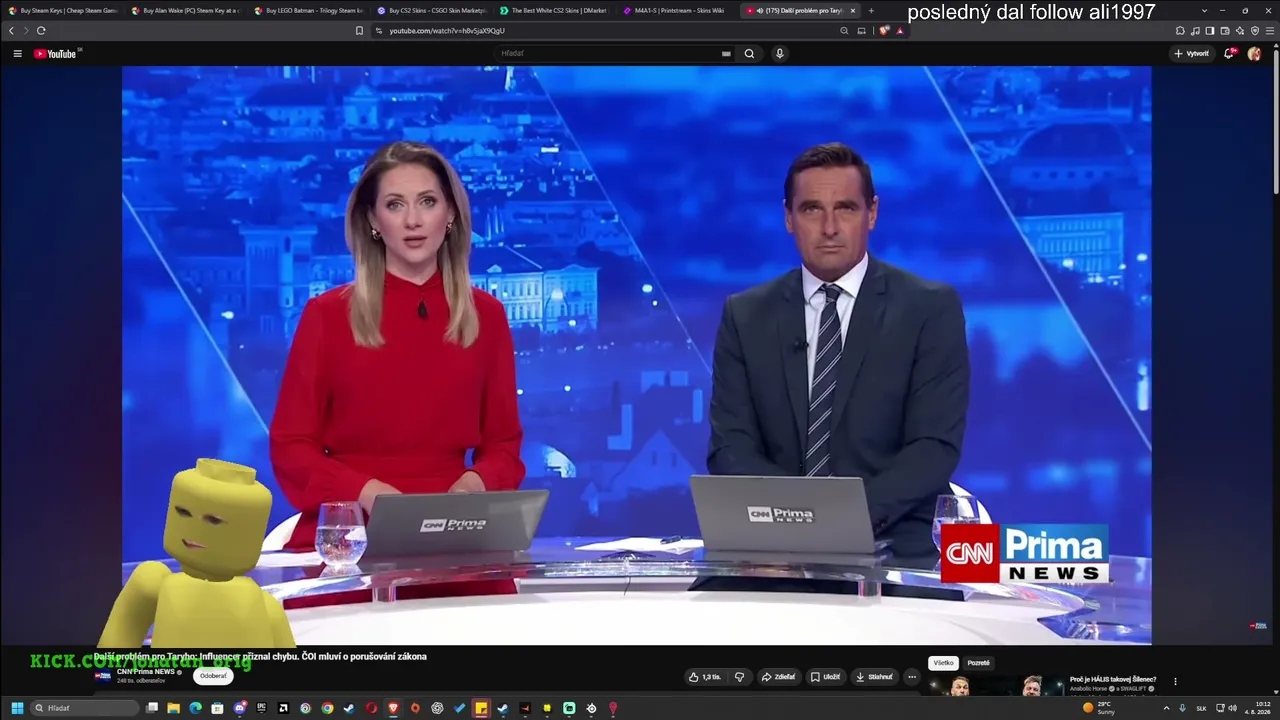
Task: Open the recommended video title about HÁLIS
Action: (x=1113, y=680)
